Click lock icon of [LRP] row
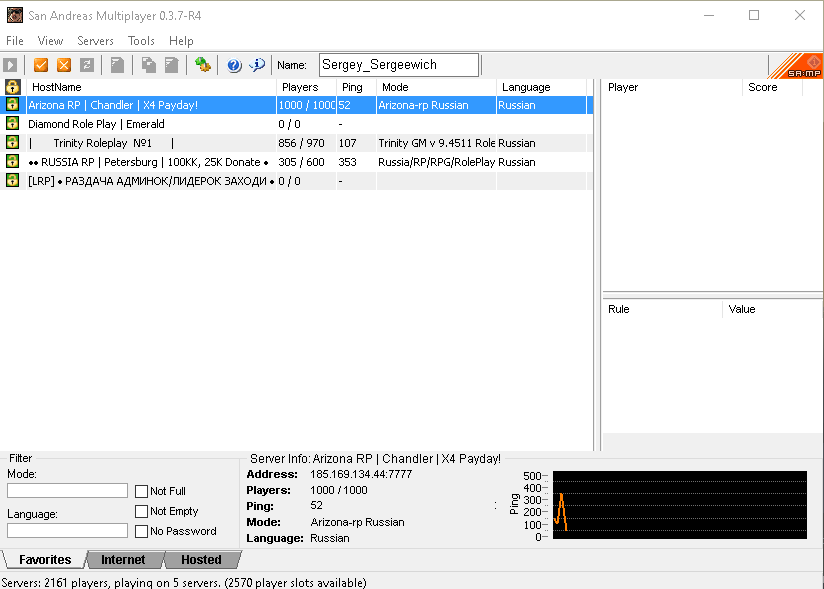The image size is (824, 589). [13, 180]
